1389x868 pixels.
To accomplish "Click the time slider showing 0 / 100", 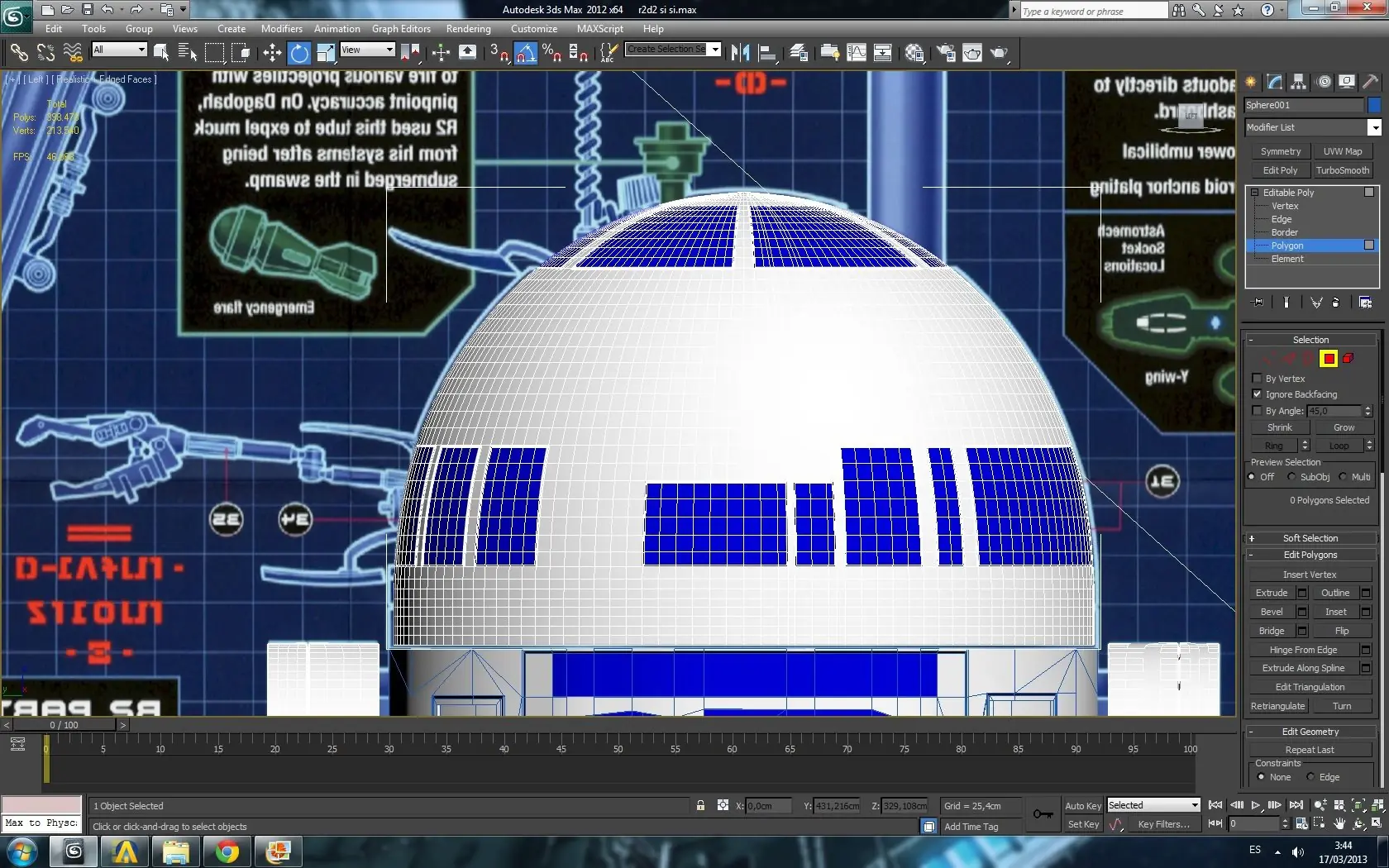I will click(64, 725).
